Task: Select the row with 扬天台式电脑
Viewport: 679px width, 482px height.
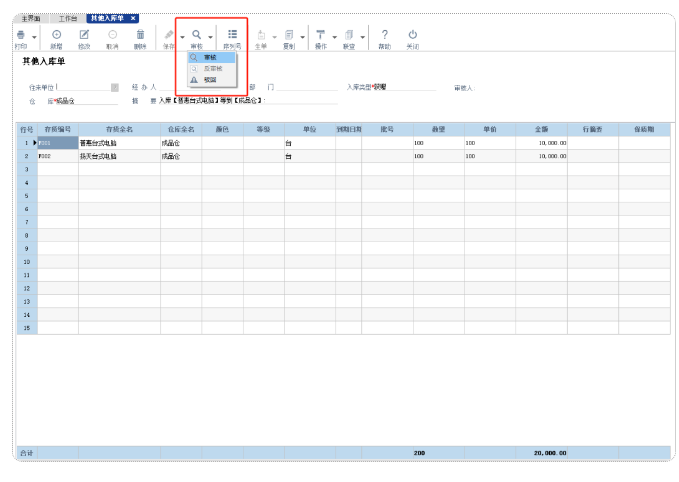Action: point(119,156)
